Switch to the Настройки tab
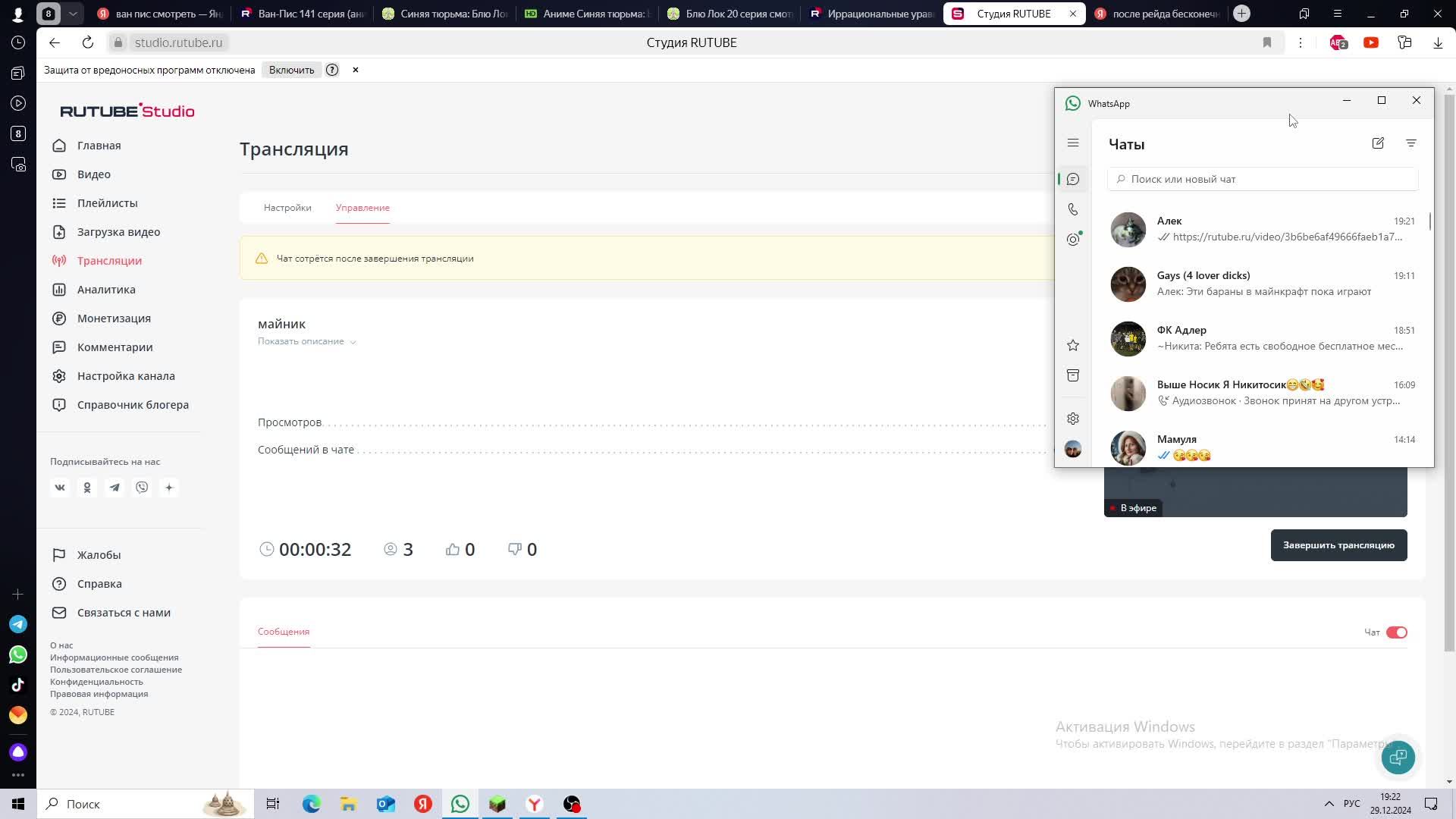The image size is (1456, 819). click(x=287, y=208)
